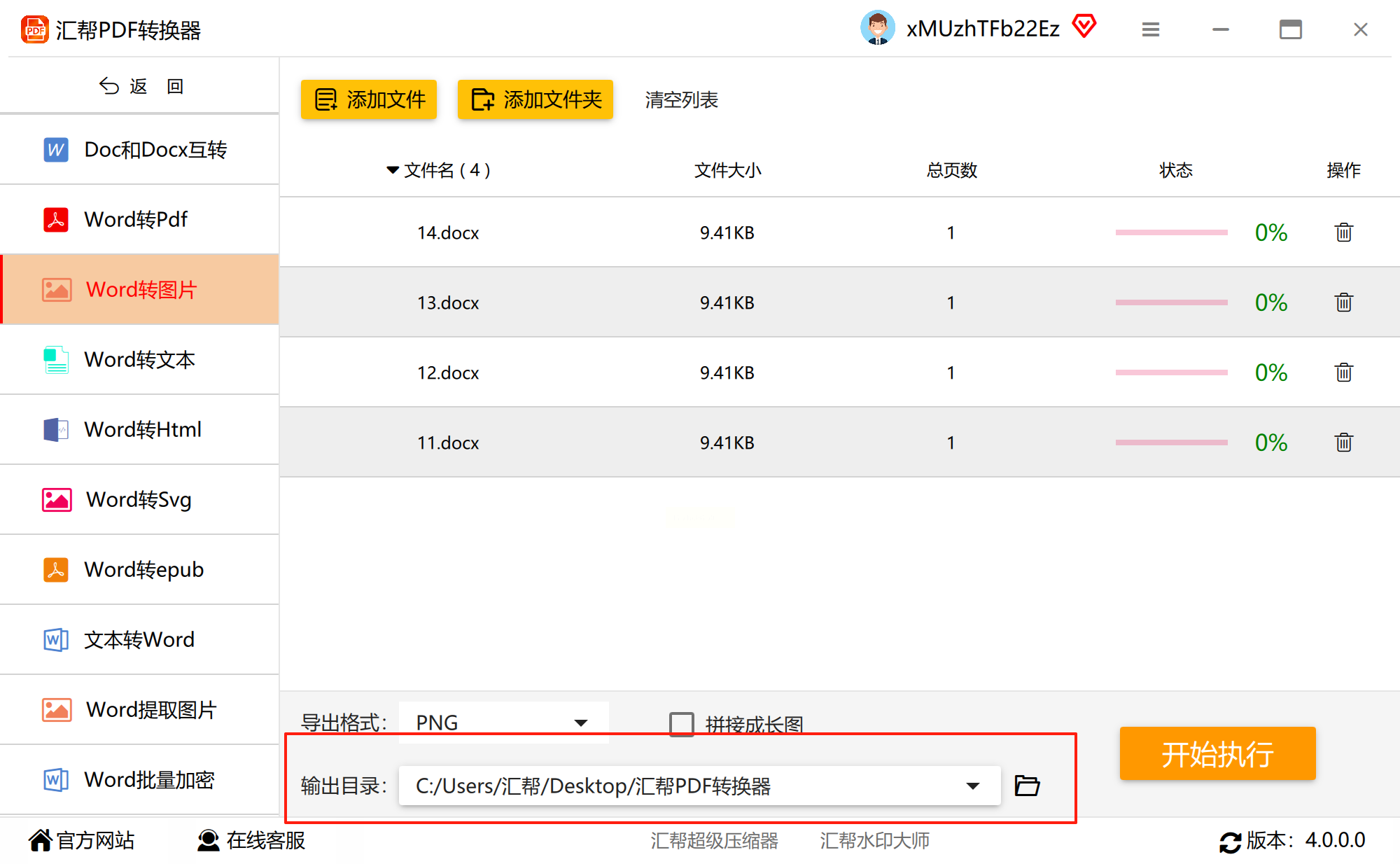Viewport: 1400px width, 864px height.
Task: Click the red VIP diamond icon
Action: tap(1084, 27)
